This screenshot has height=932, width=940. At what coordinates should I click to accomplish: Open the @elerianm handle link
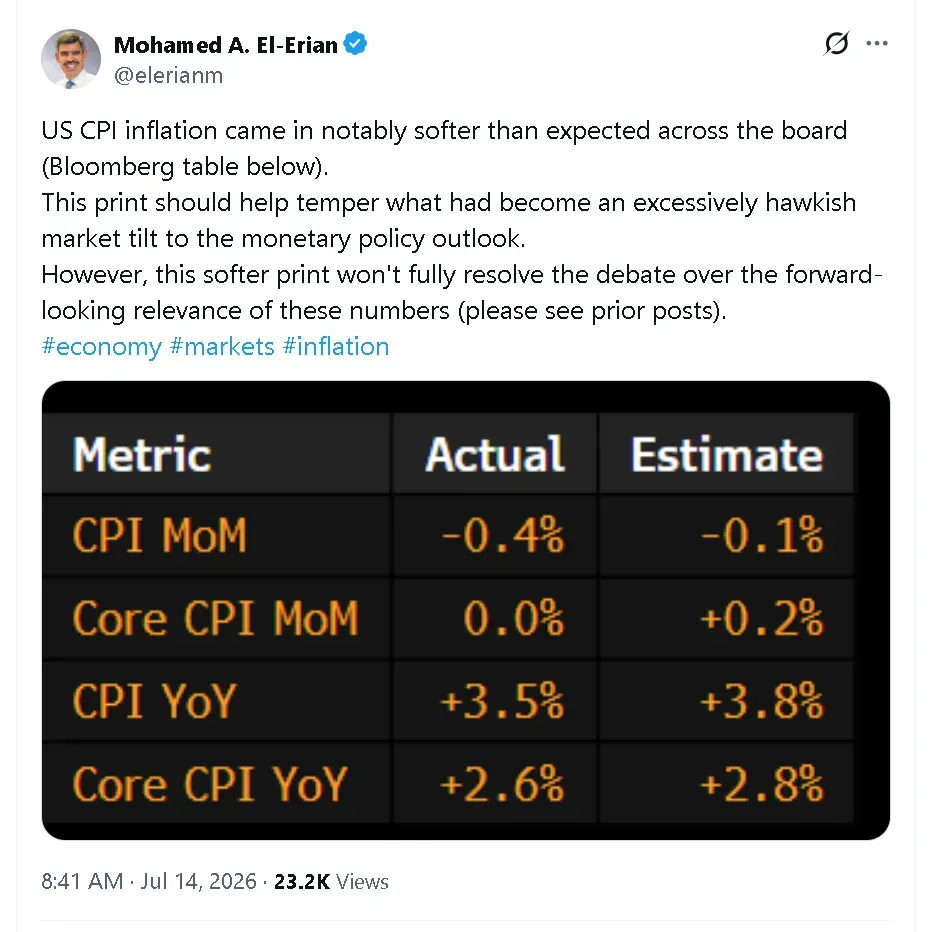168,76
